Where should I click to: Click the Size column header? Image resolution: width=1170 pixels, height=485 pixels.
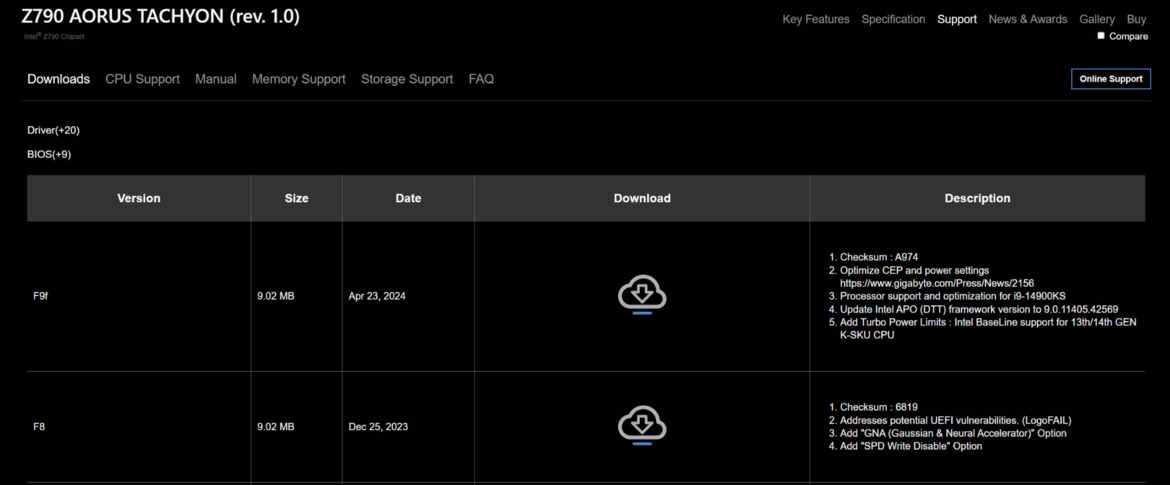(x=296, y=198)
